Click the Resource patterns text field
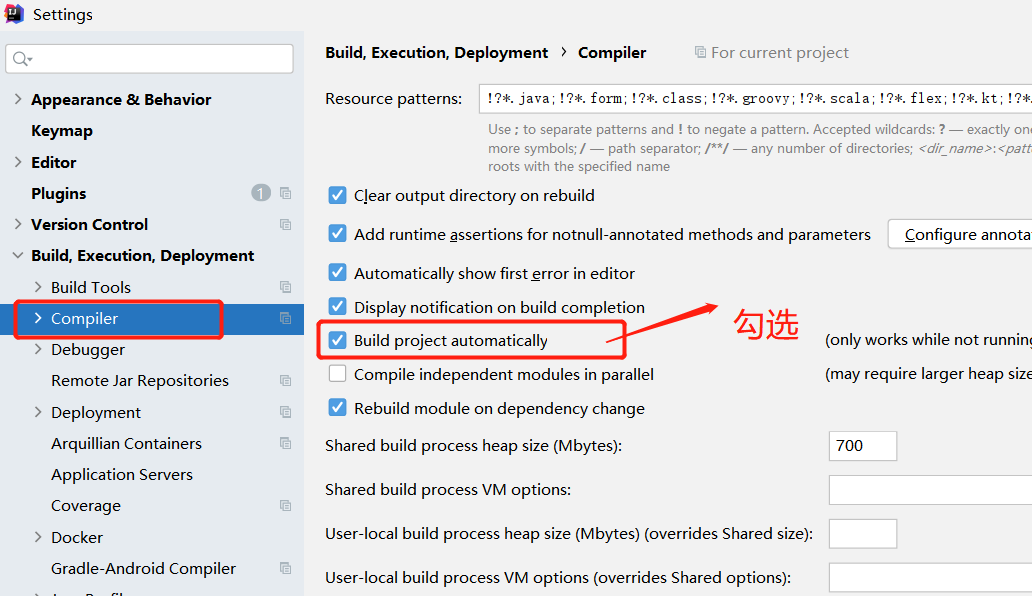 754,98
